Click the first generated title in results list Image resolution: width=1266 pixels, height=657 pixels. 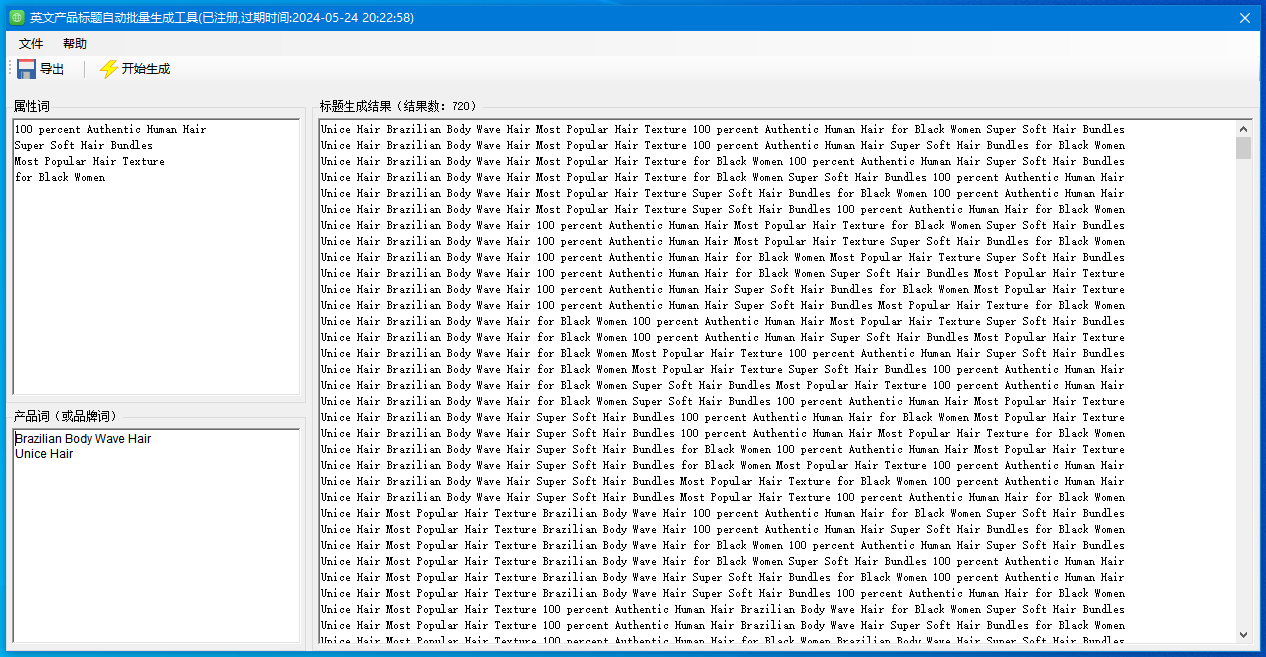click(x=722, y=129)
